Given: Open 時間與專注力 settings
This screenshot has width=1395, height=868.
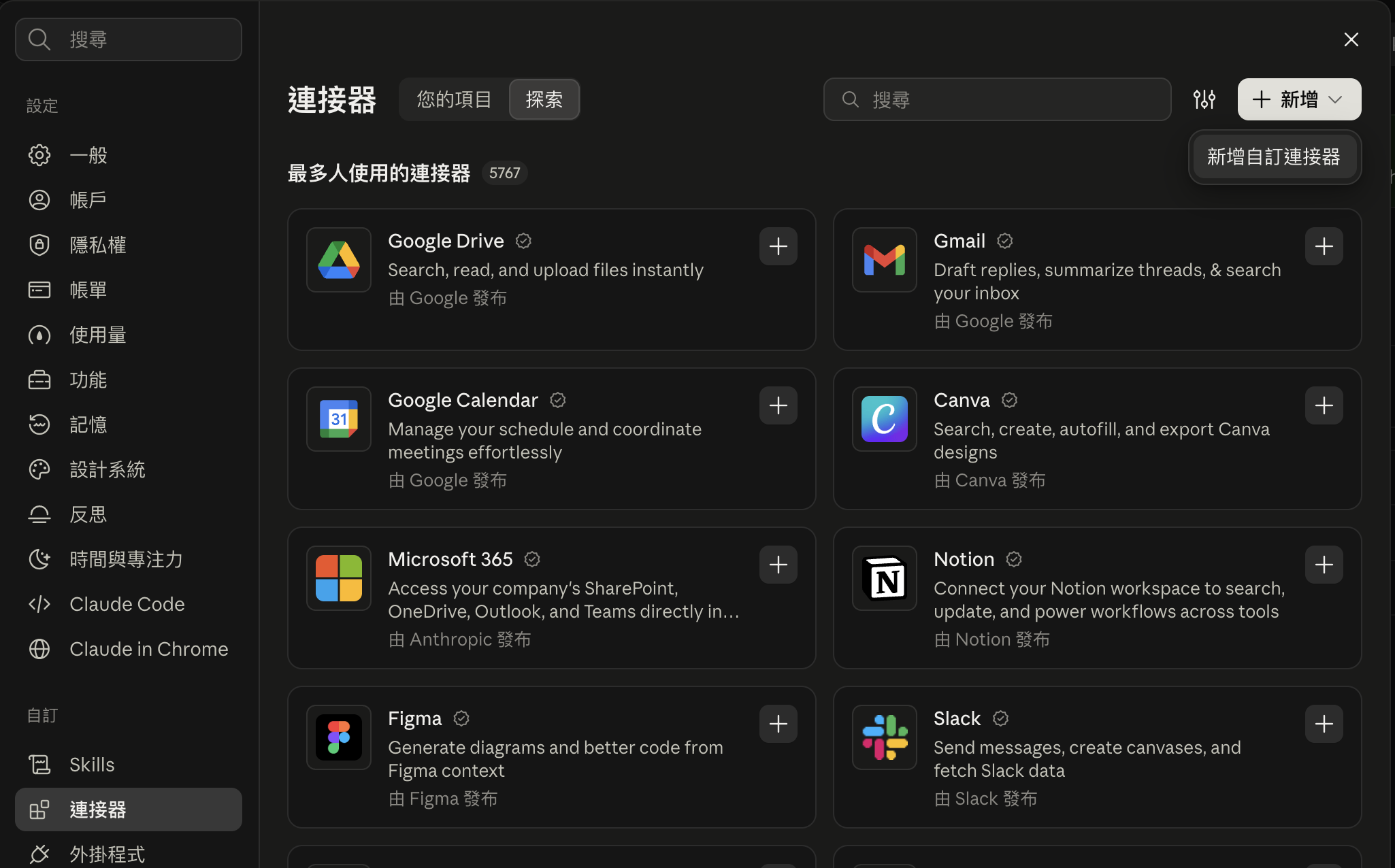Looking at the screenshot, I should coord(129,559).
